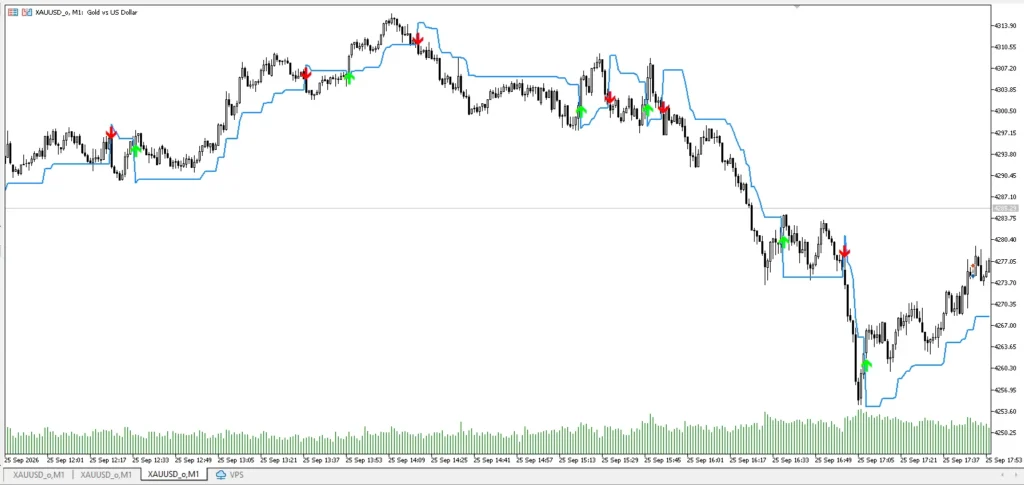
Task: Click the small chart icon before XAUUSD_o title
Action: 26,12
